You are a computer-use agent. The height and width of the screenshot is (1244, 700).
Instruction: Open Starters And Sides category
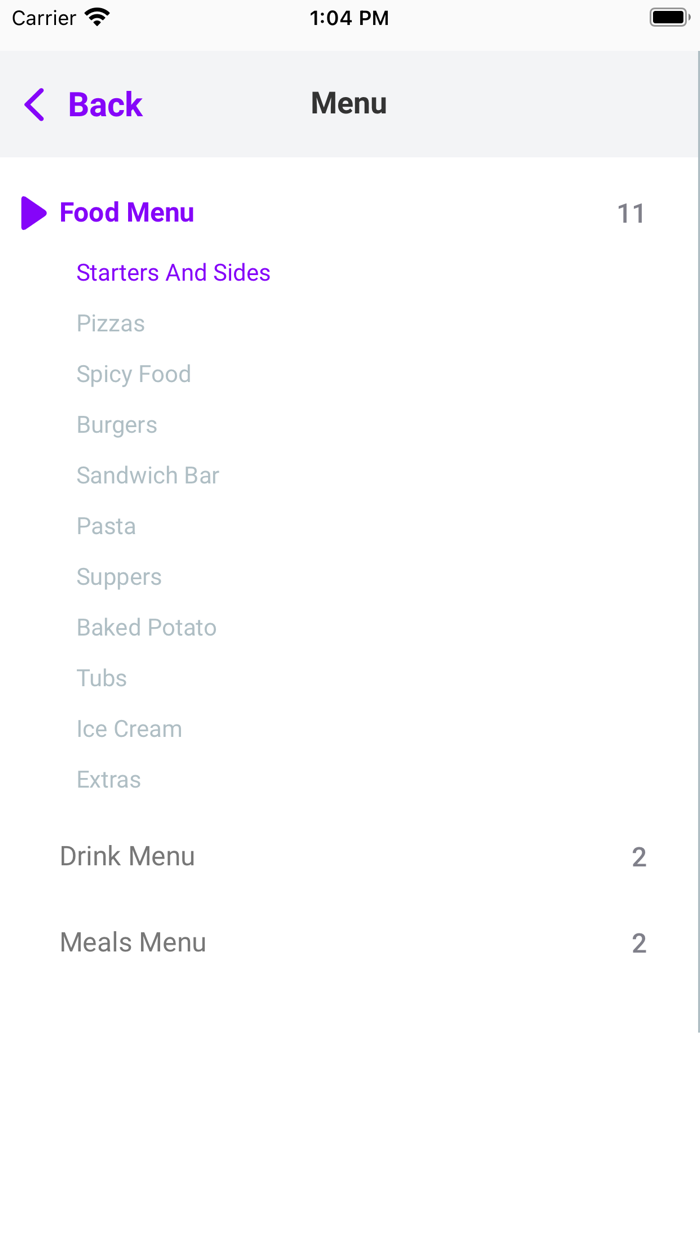point(173,273)
